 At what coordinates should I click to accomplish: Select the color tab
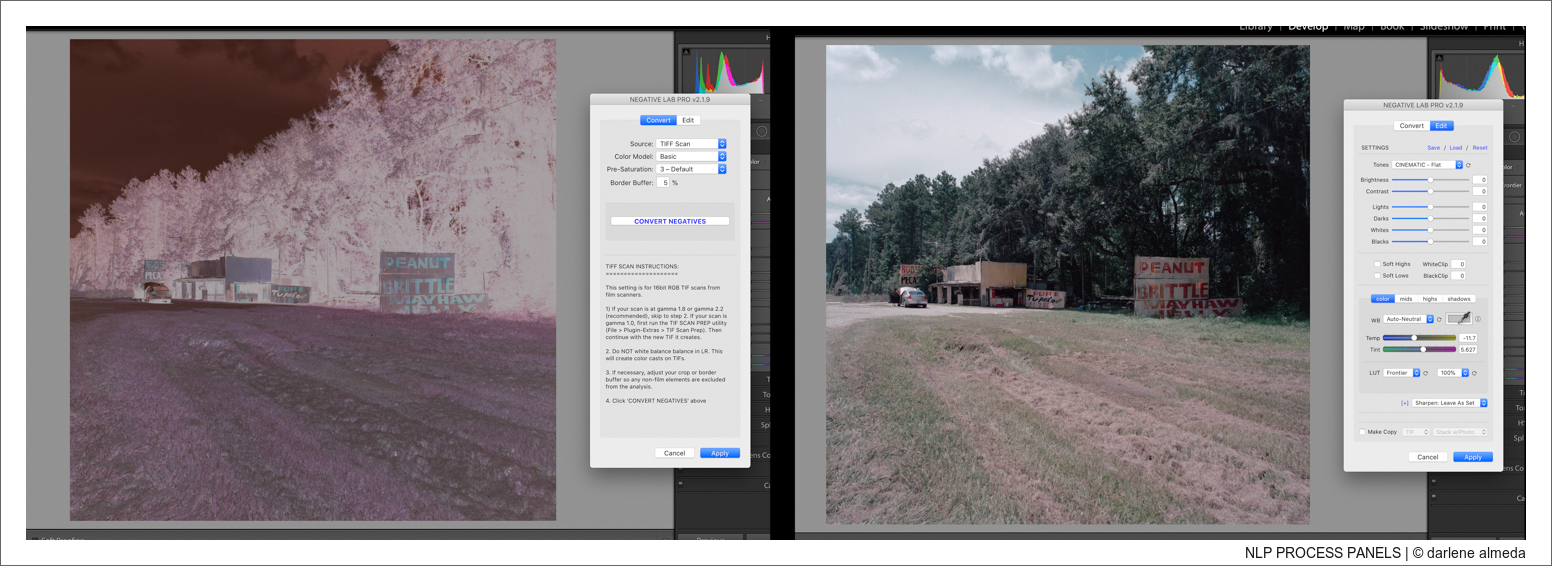(1383, 299)
